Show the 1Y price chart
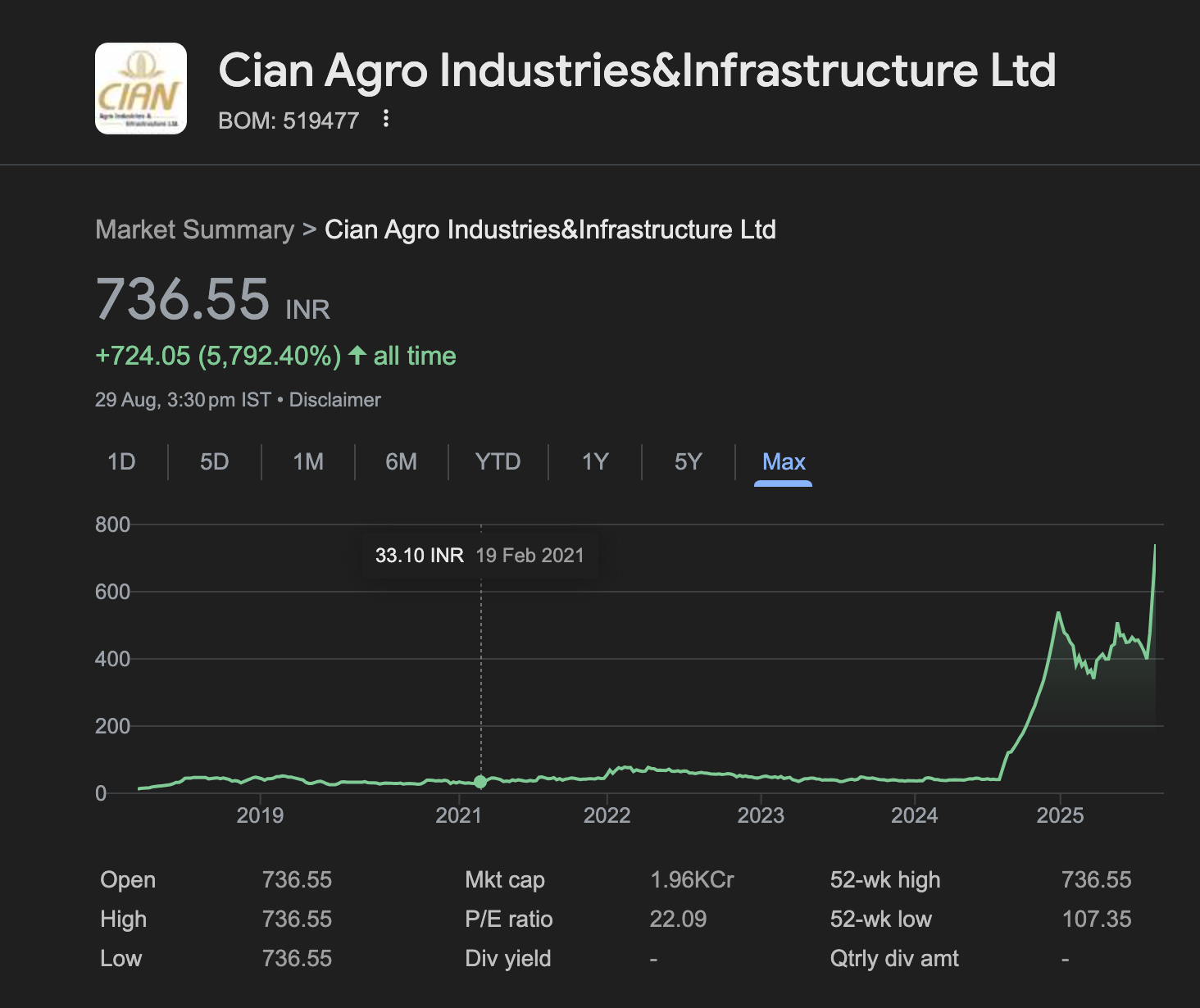The image size is (1200, 1008). [x=595, y=462]
